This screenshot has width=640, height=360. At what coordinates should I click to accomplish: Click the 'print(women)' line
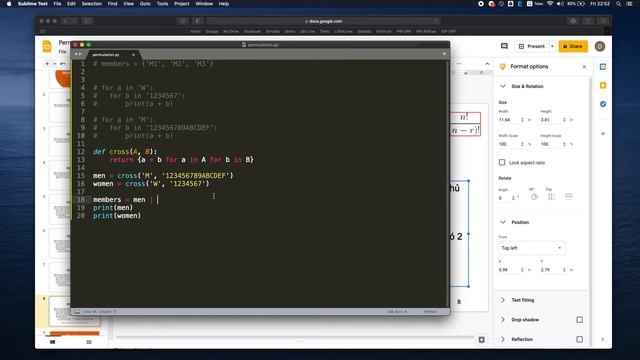[x=117, y=216]
